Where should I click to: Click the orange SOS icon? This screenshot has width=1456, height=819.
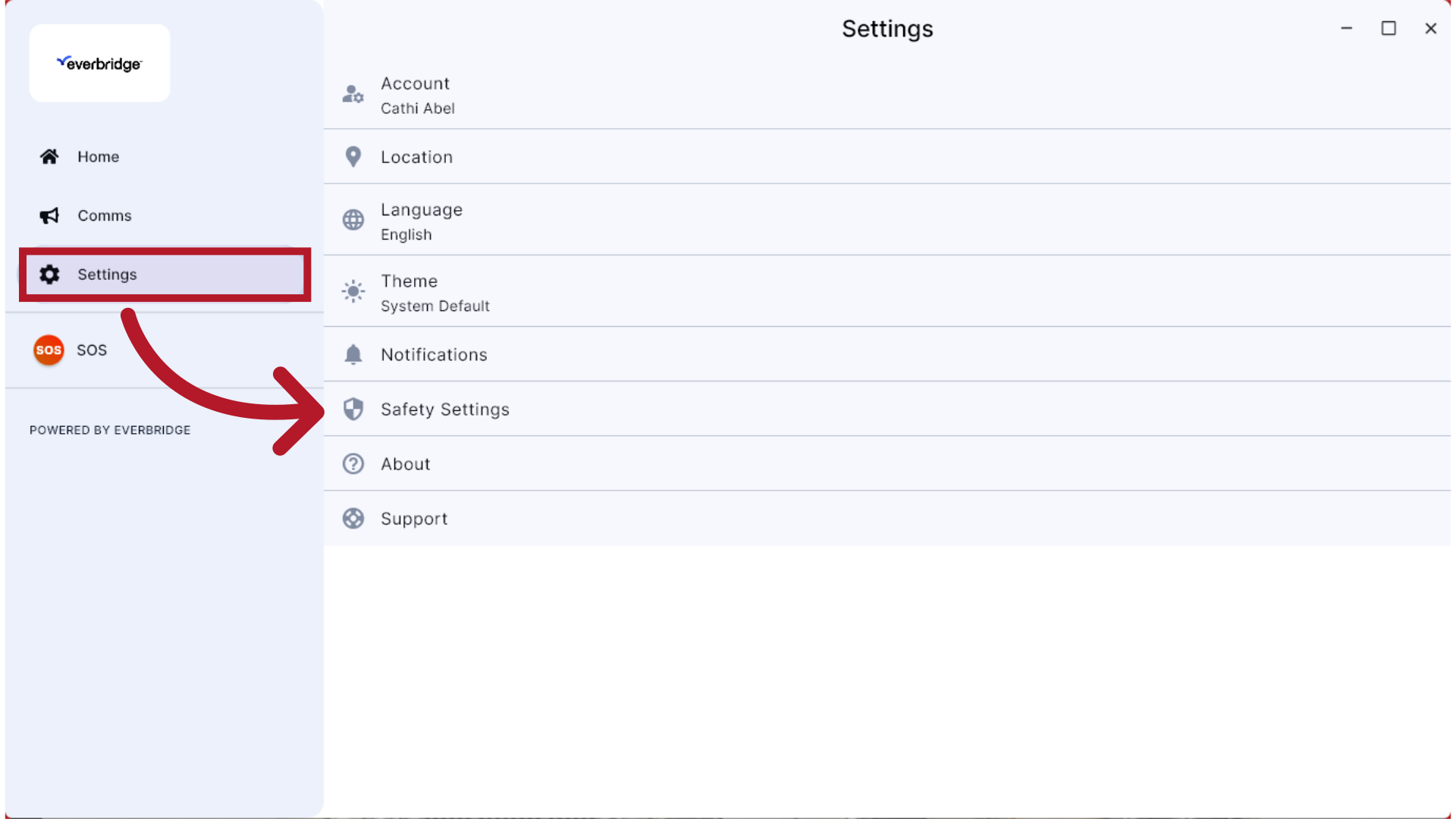48,350
